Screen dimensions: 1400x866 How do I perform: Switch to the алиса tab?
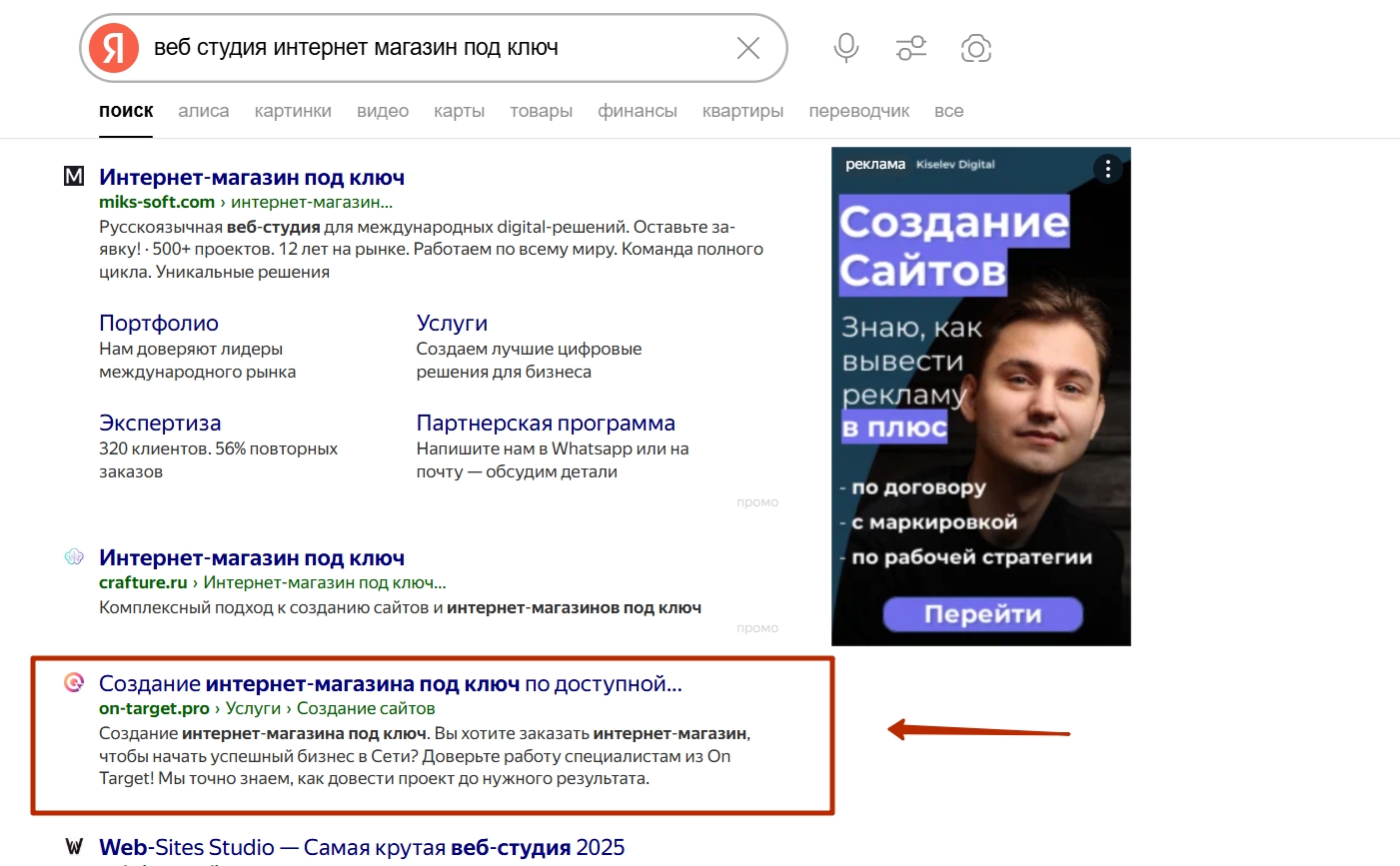[204, 111]
